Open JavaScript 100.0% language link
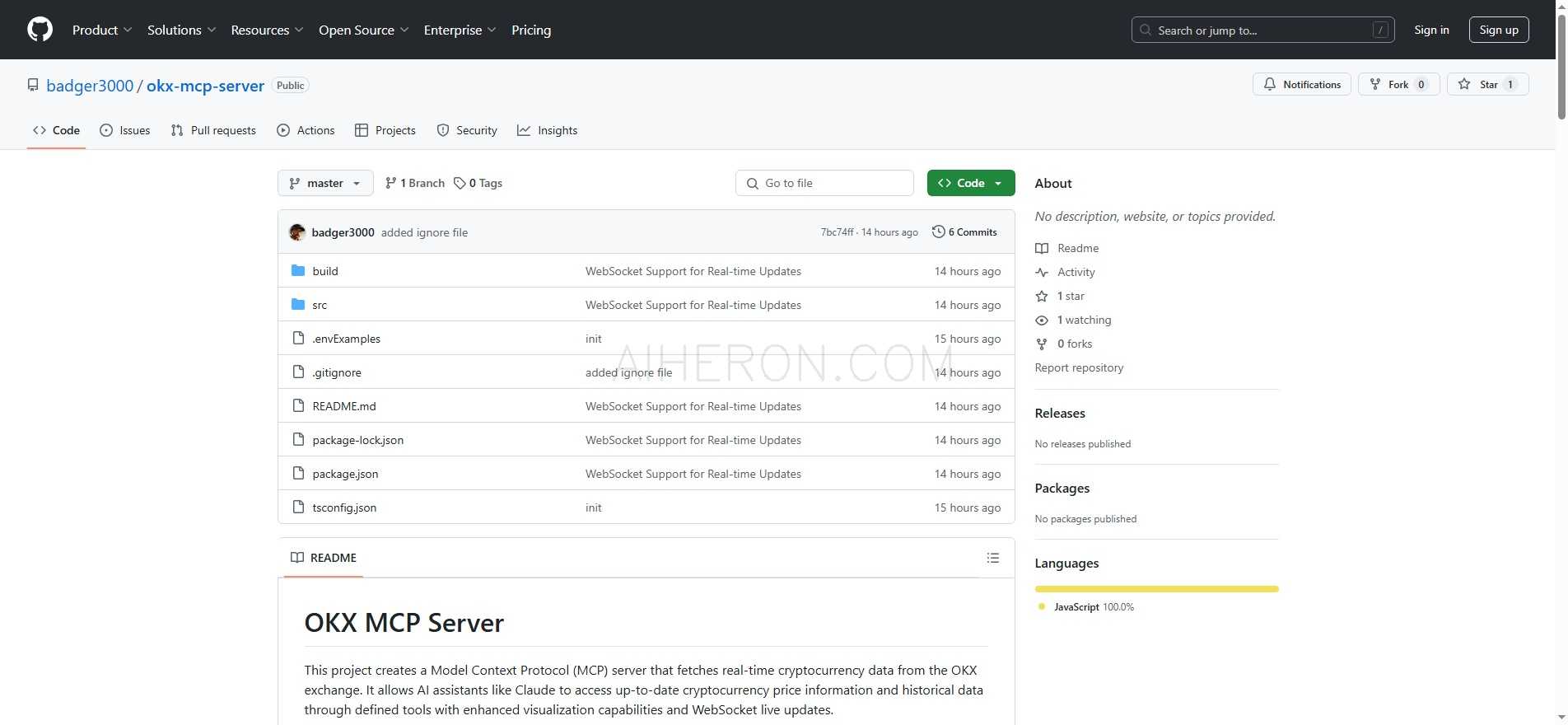 pyautogui.click(x=1086, y=607)
